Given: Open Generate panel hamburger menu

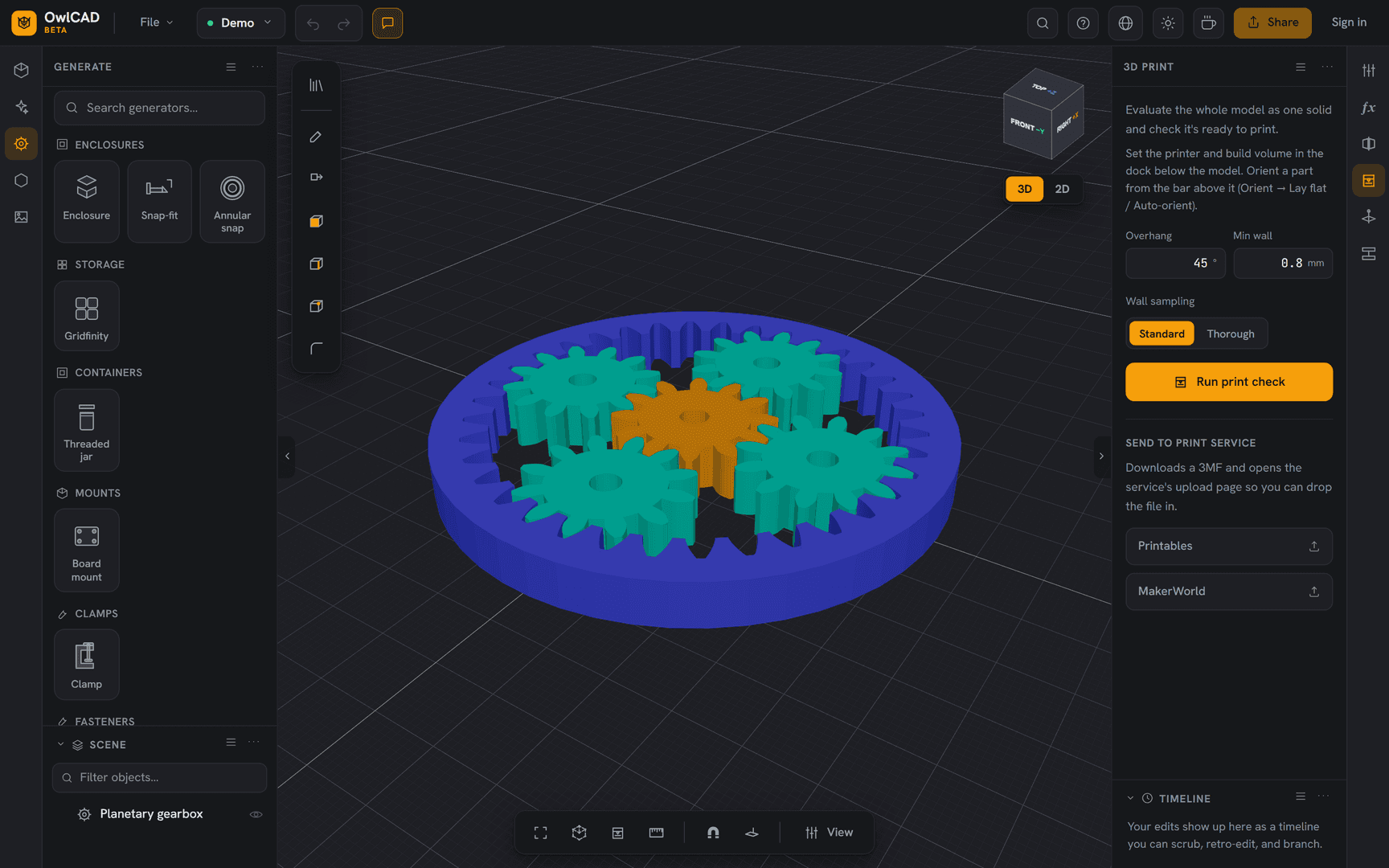Looking at the screenshot, I should point(231,67).
